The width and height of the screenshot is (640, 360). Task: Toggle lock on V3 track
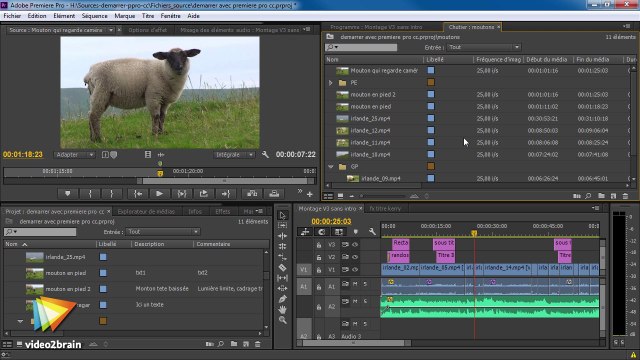pos(319,245)
